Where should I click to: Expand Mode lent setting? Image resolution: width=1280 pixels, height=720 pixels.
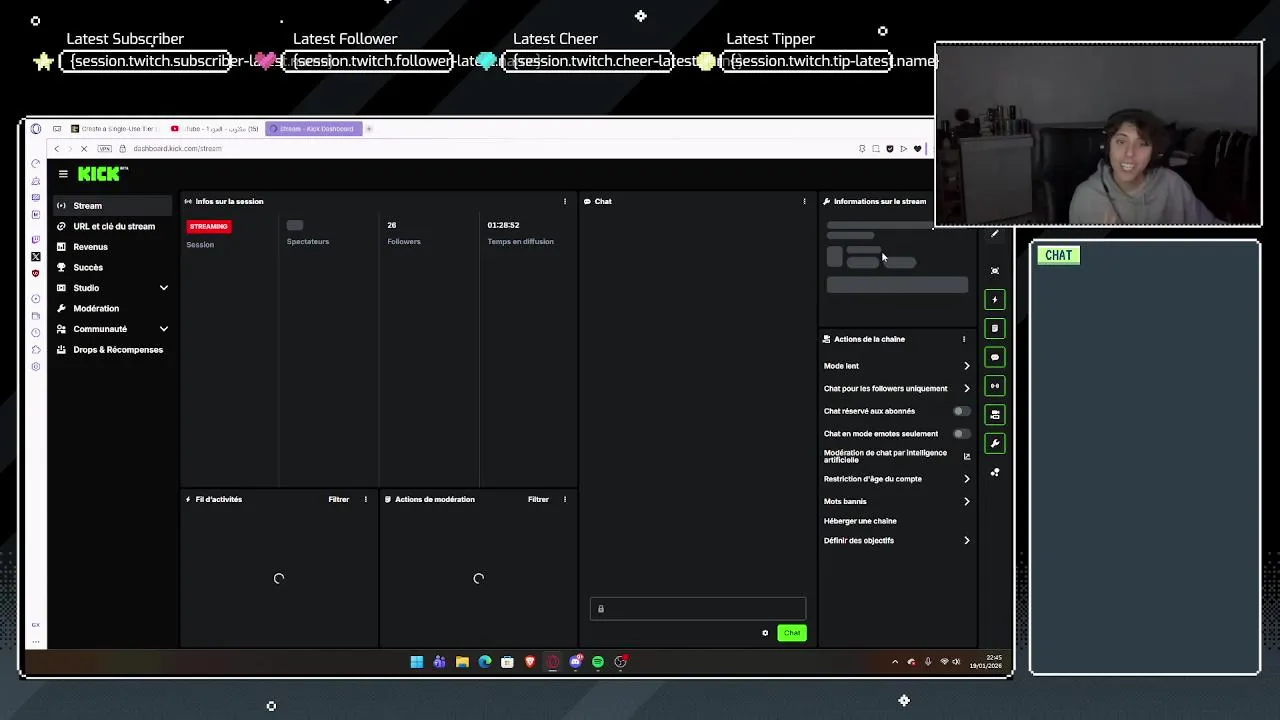pos(897,366)
